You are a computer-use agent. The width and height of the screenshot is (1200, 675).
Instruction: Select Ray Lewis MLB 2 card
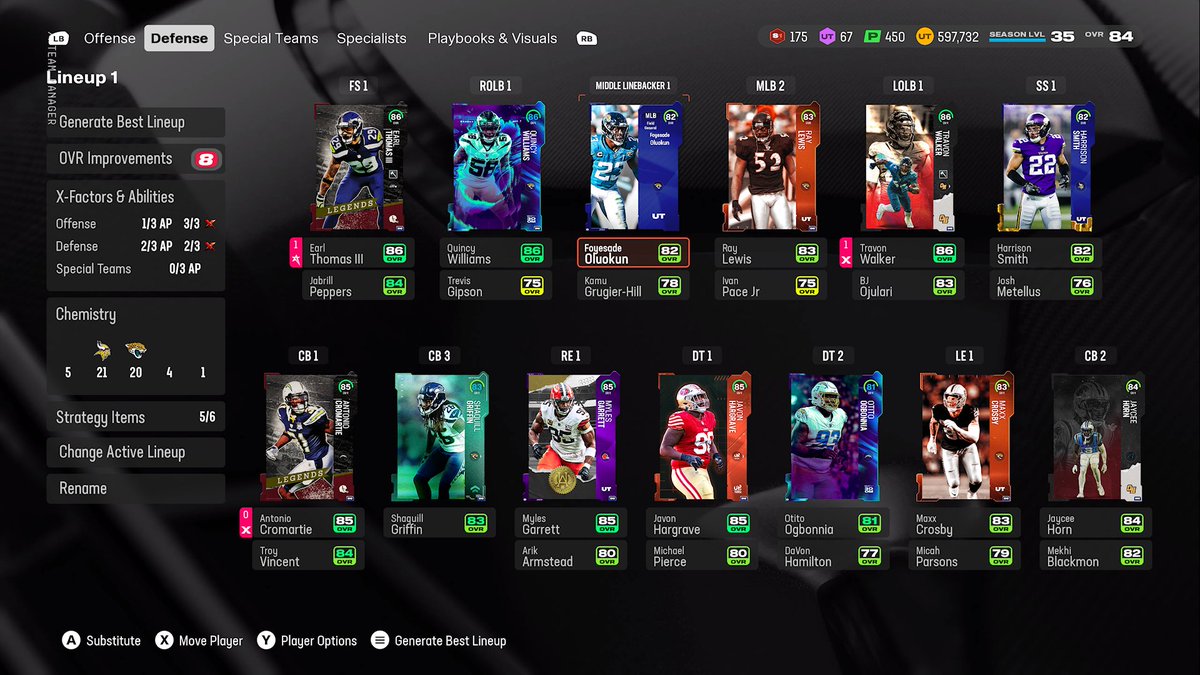(x=771, y=167)
